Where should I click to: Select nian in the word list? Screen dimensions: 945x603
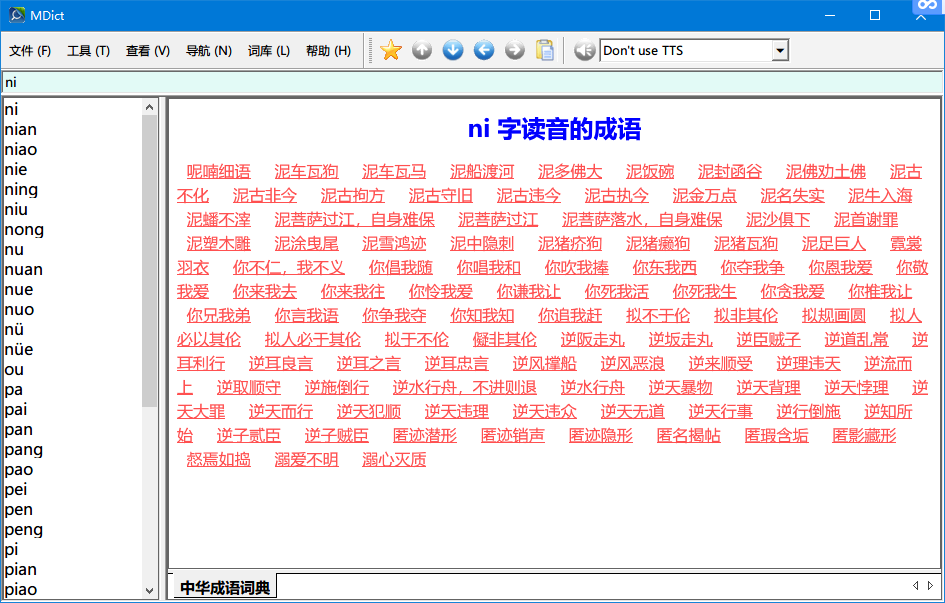(20, 130)
